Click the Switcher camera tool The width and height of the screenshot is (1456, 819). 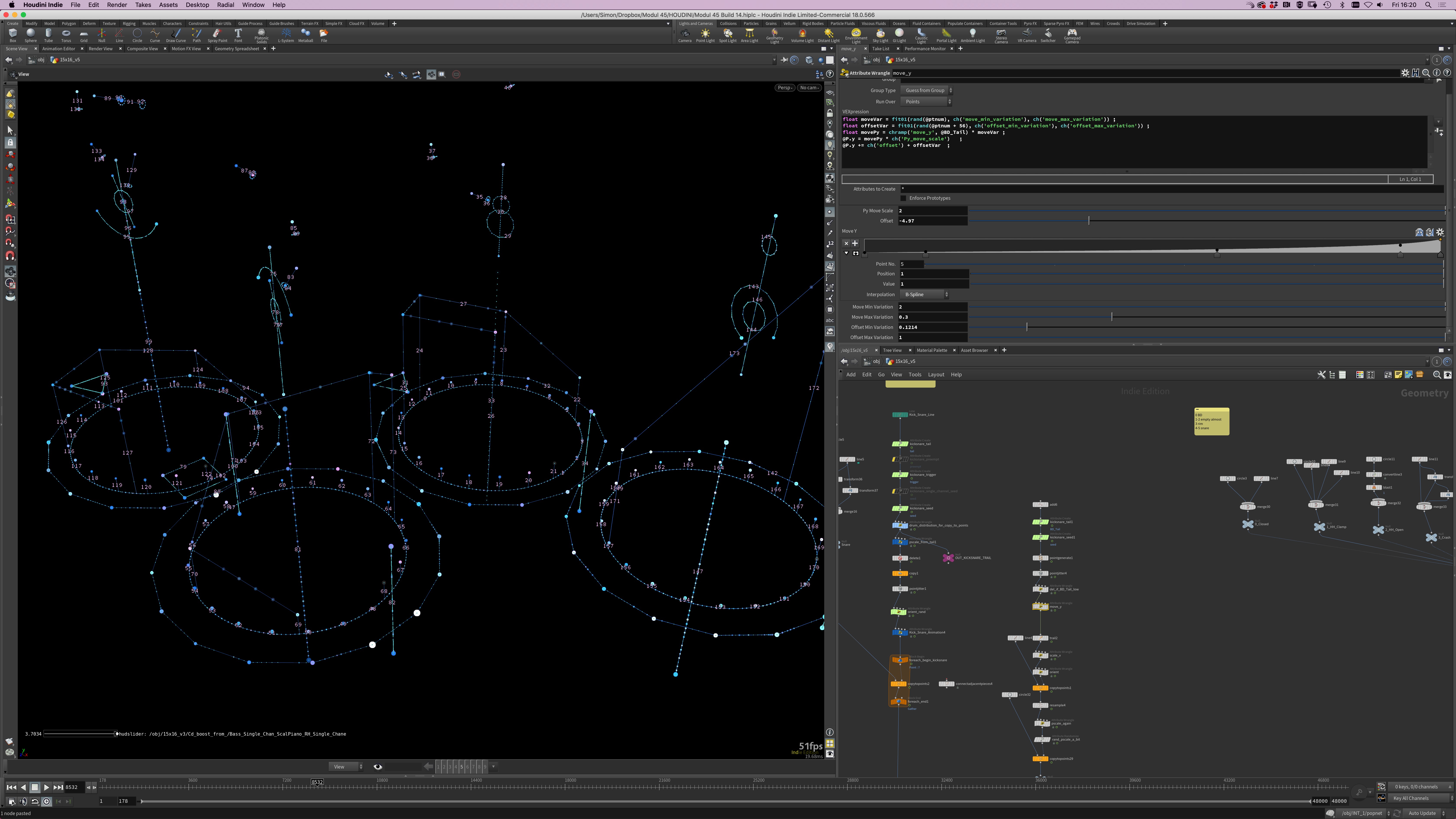[x=1048, y=36]
